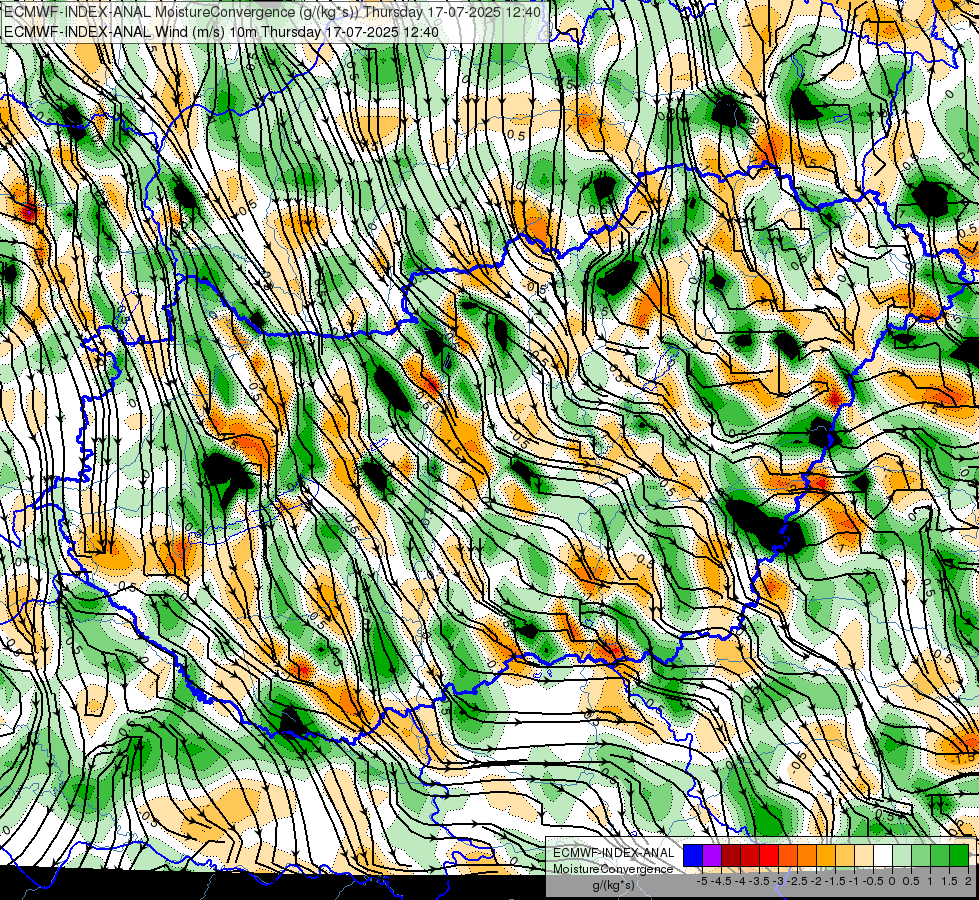Image resolution: width=979 pixels, height=900 pixels.
Task: Click the orange swatch between -2.5 and -2
Action: [x=807, y=855]
